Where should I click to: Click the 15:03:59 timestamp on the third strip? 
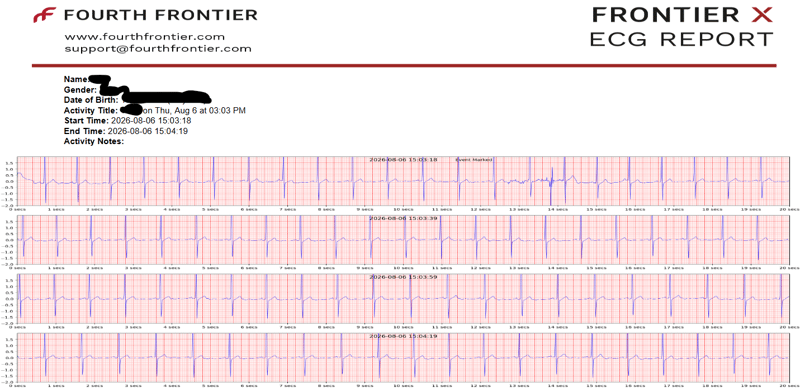pyautogui.click(x=403, y=277)
